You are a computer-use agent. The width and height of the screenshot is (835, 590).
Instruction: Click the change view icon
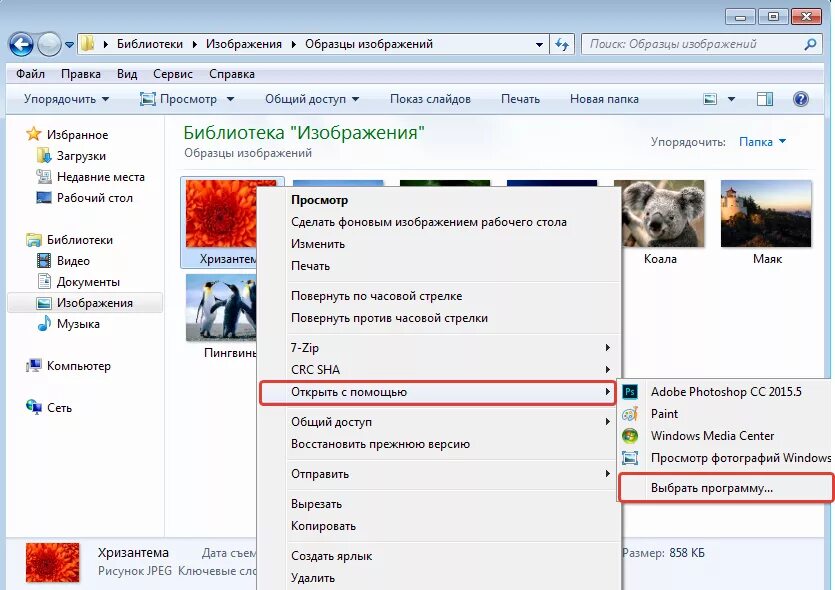point(710,99)
